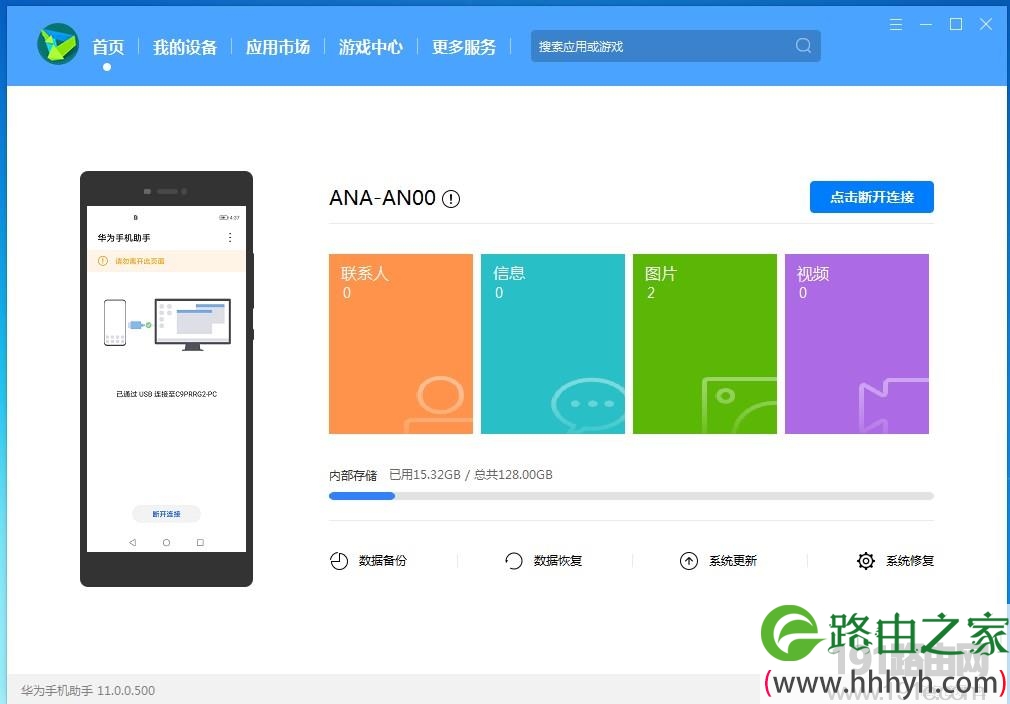This screenshot has height=704, width=1010.
Task: Click warning icon in phone preview banner
Action: coord(102,261)
